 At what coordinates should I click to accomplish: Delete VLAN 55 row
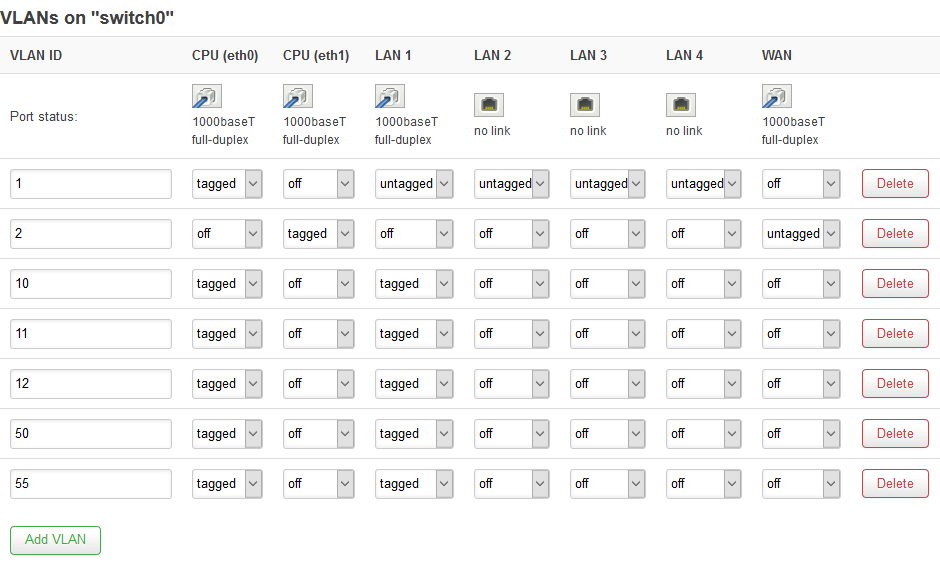point(895,483)
